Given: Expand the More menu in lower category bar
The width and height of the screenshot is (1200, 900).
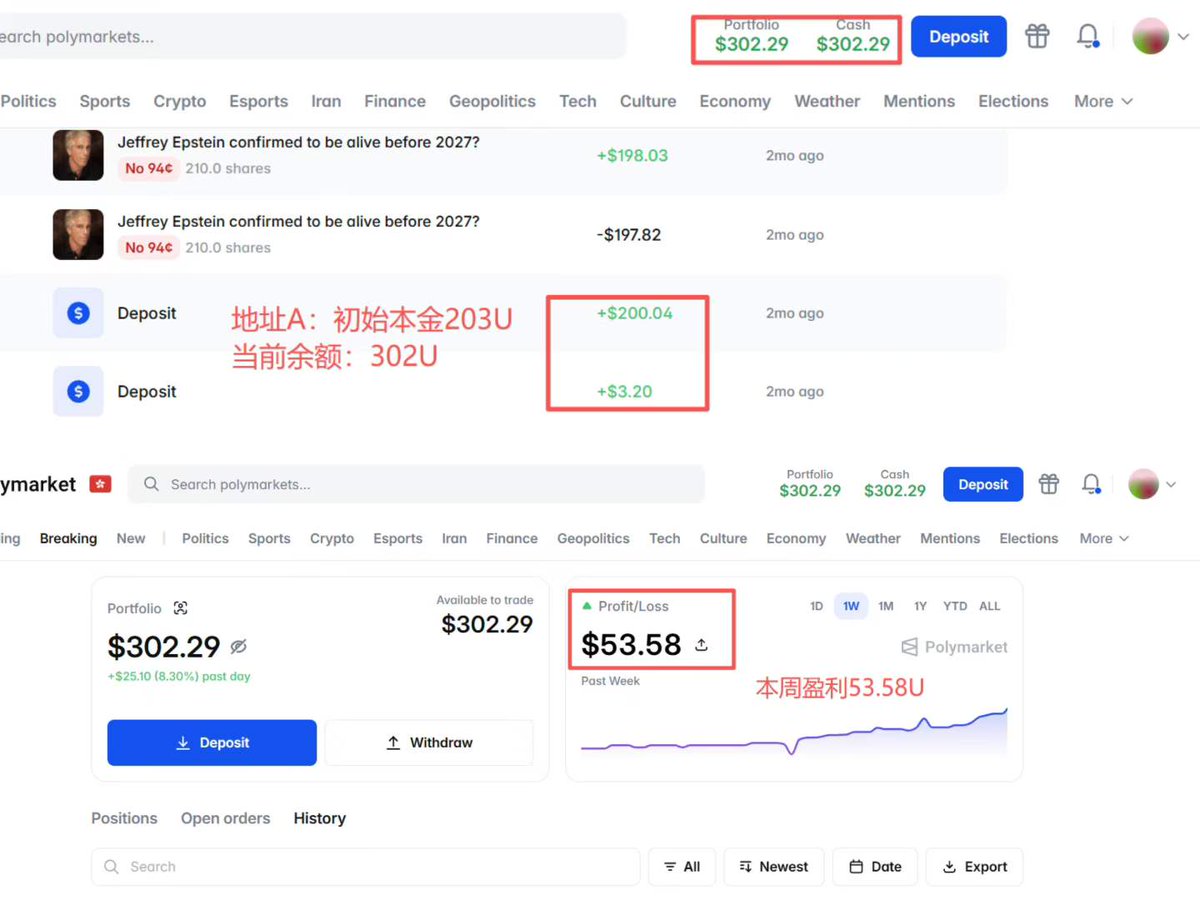Looking at the screenshot, I should click(1104, 538).
